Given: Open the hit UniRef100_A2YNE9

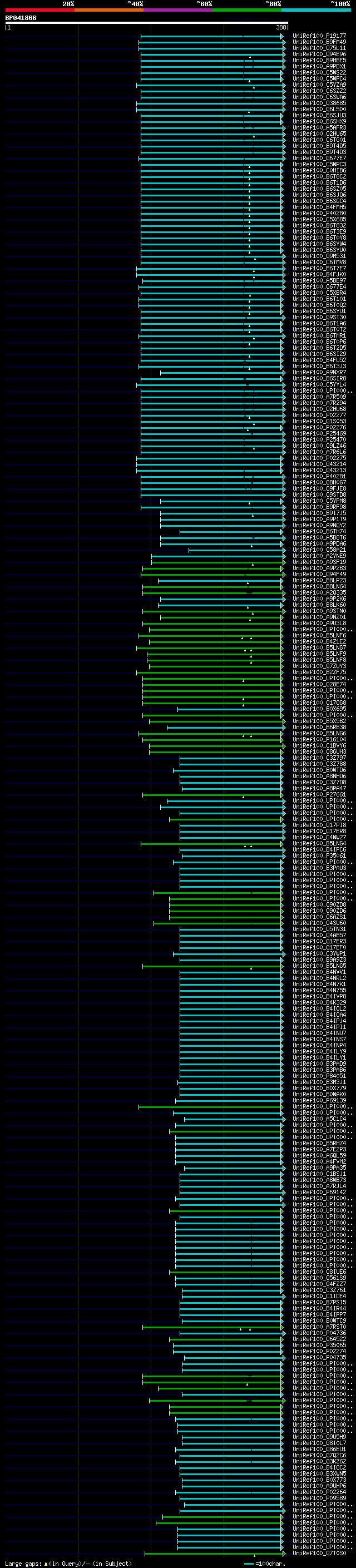Looking at the screenshot, I should click(319, 556).
